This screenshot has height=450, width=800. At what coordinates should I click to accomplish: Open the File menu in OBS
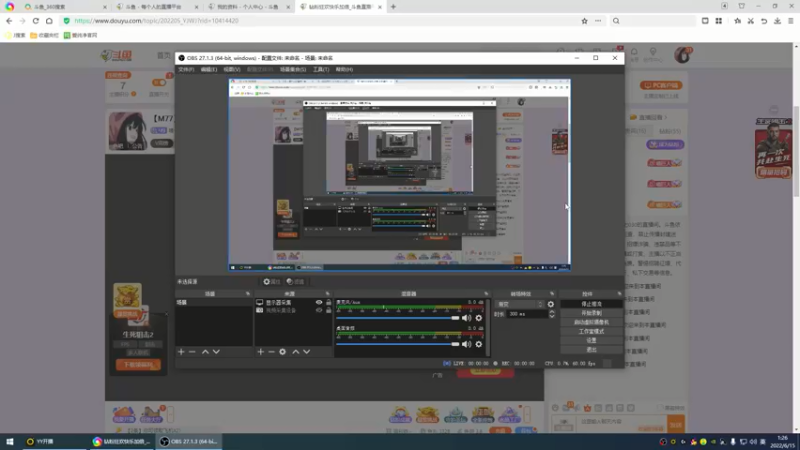click(186, 69)
